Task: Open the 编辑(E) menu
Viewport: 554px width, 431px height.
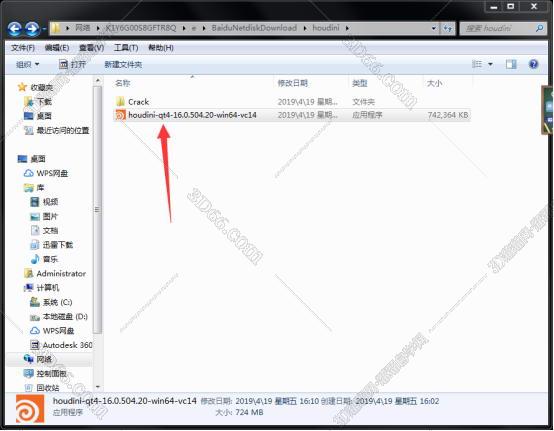Action: click(x=57, y=48)
